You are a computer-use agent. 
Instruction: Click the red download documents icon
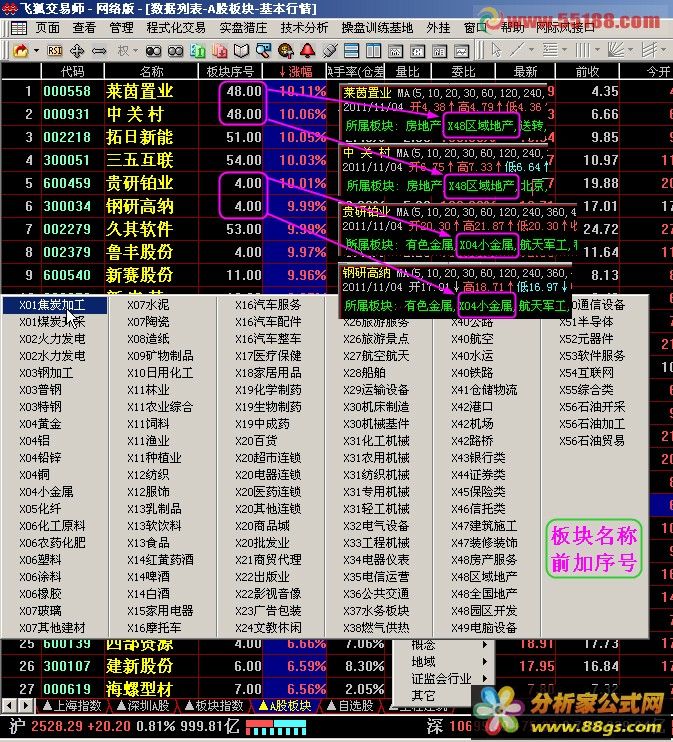coord(220,50)
